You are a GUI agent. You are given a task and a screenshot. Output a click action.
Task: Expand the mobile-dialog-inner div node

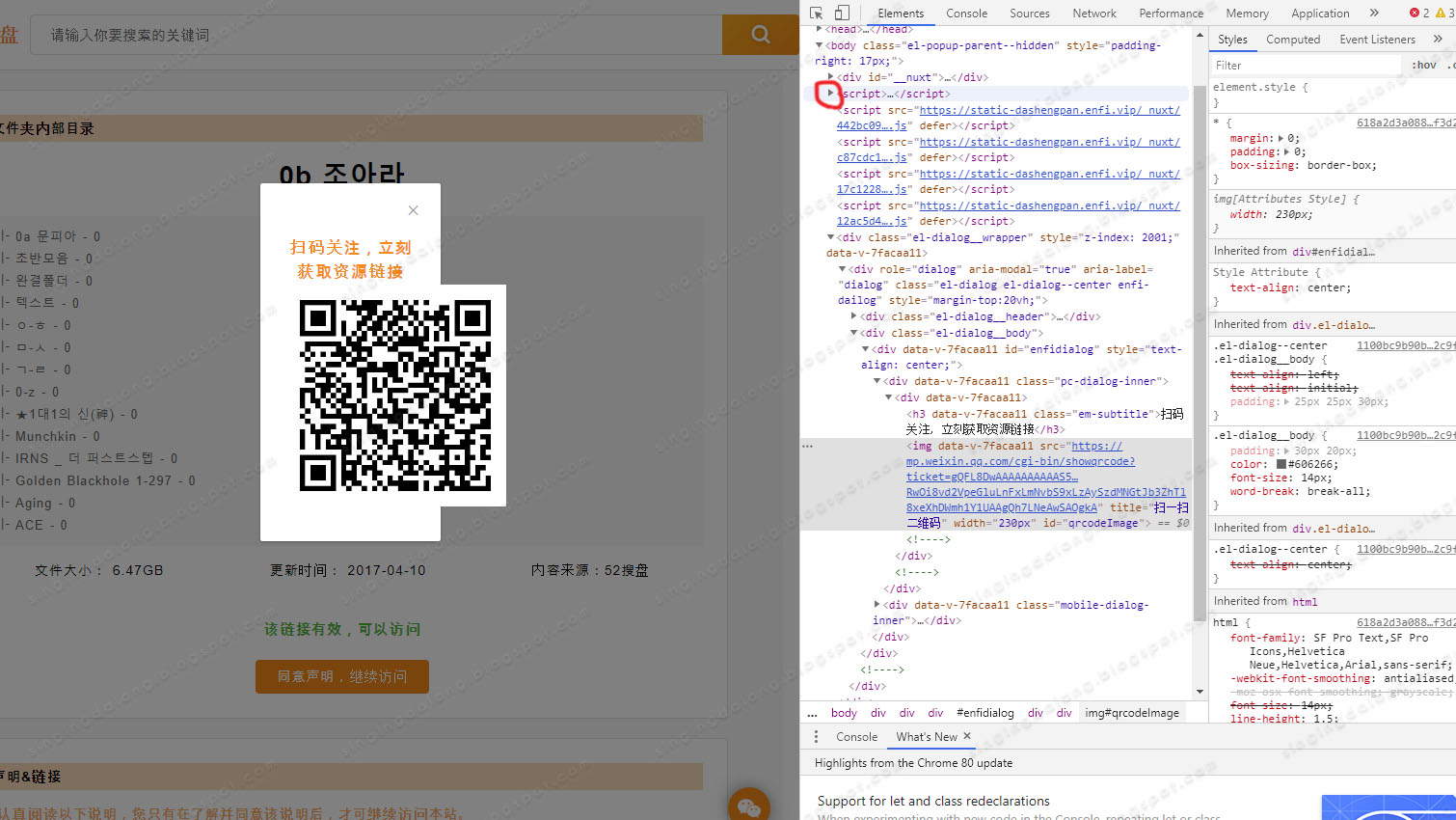pos(877,605)
